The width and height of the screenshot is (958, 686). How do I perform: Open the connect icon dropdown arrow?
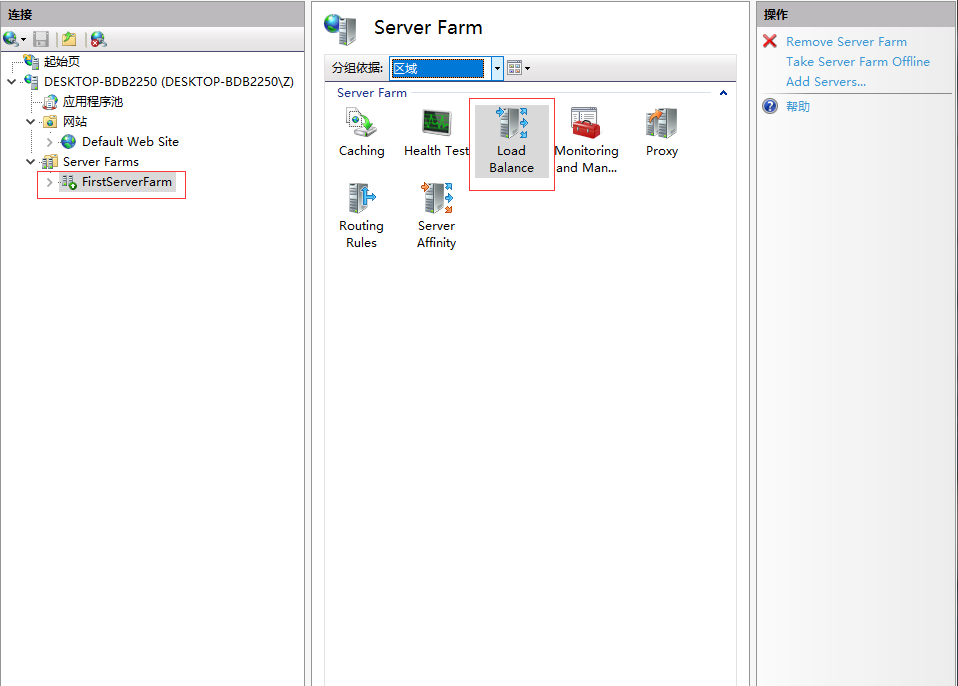(23, 40)
